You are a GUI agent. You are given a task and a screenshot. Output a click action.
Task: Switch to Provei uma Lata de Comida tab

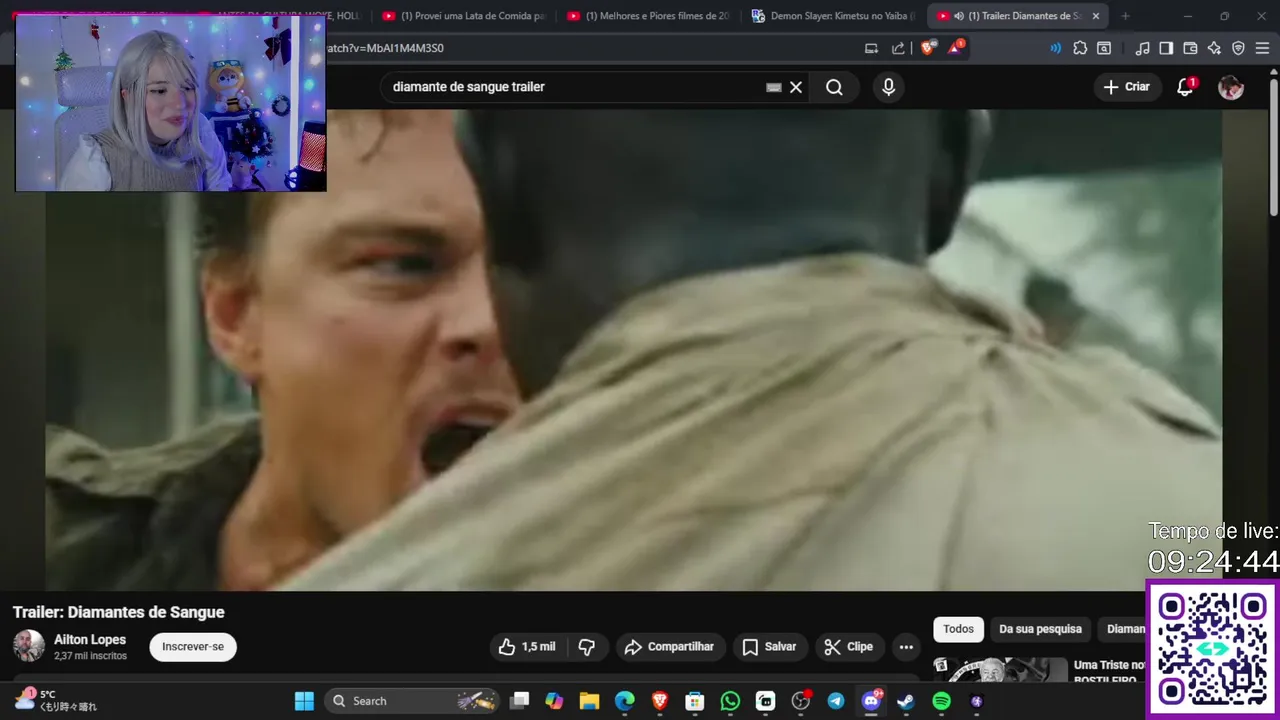coord(464,16)
